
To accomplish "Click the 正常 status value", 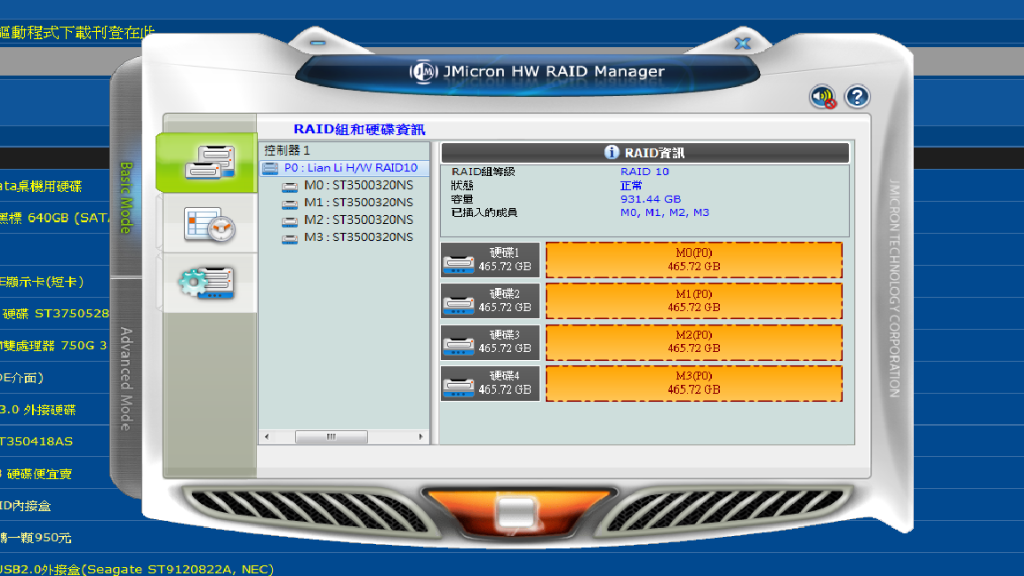I will click(631, 185).
